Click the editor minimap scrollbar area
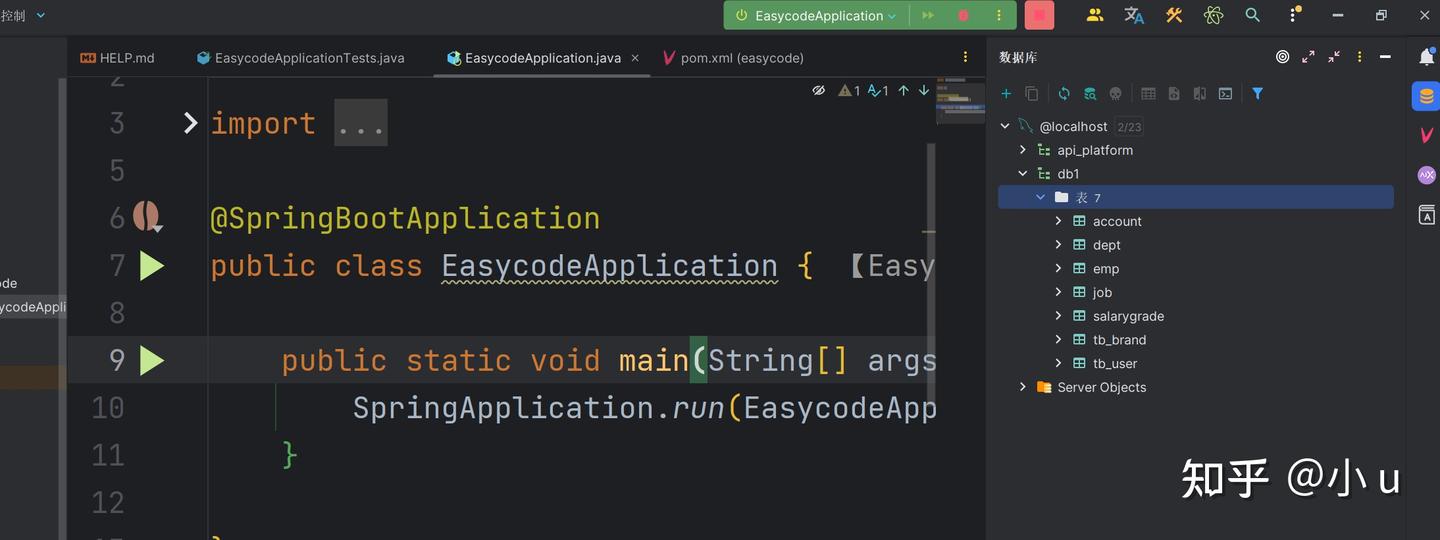Viewport: 1440px width, 540px height. pos(961,100)
